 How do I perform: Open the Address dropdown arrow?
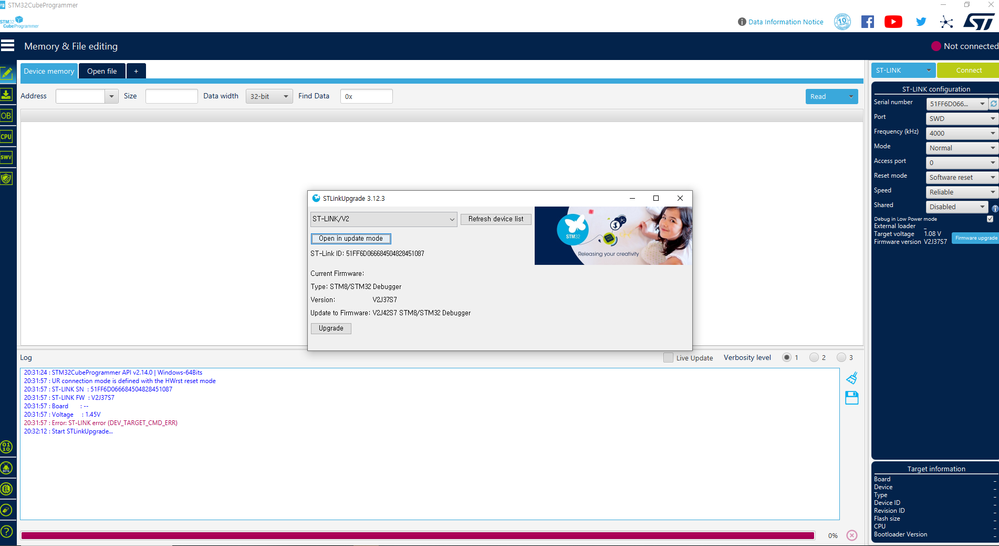coord(111,96)
